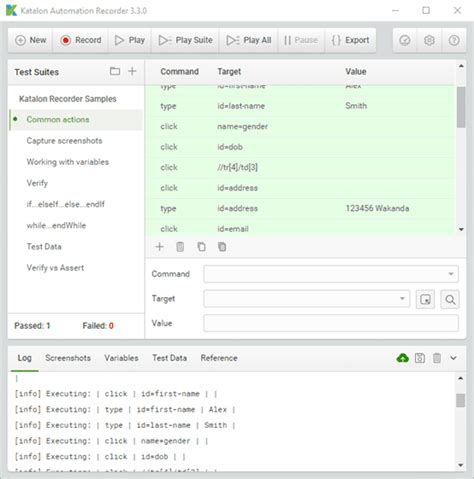Open the speed gauge control
This screenshot has width=474, height=479.
(x=405, y=40)
